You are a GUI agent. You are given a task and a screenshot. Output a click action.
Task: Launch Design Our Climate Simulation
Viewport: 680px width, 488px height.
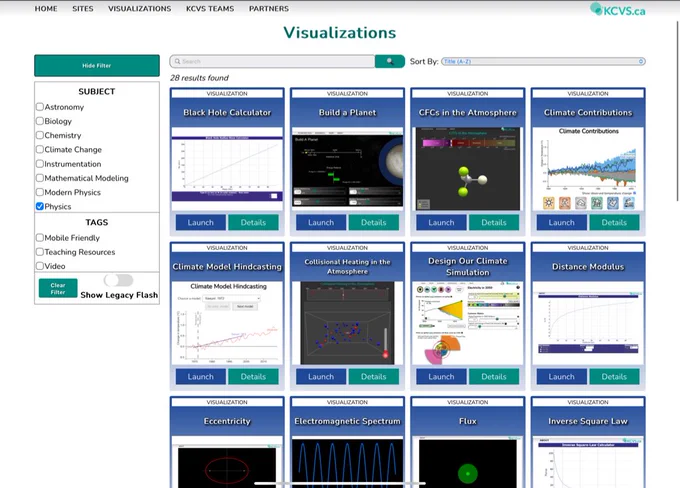(441, 377)
